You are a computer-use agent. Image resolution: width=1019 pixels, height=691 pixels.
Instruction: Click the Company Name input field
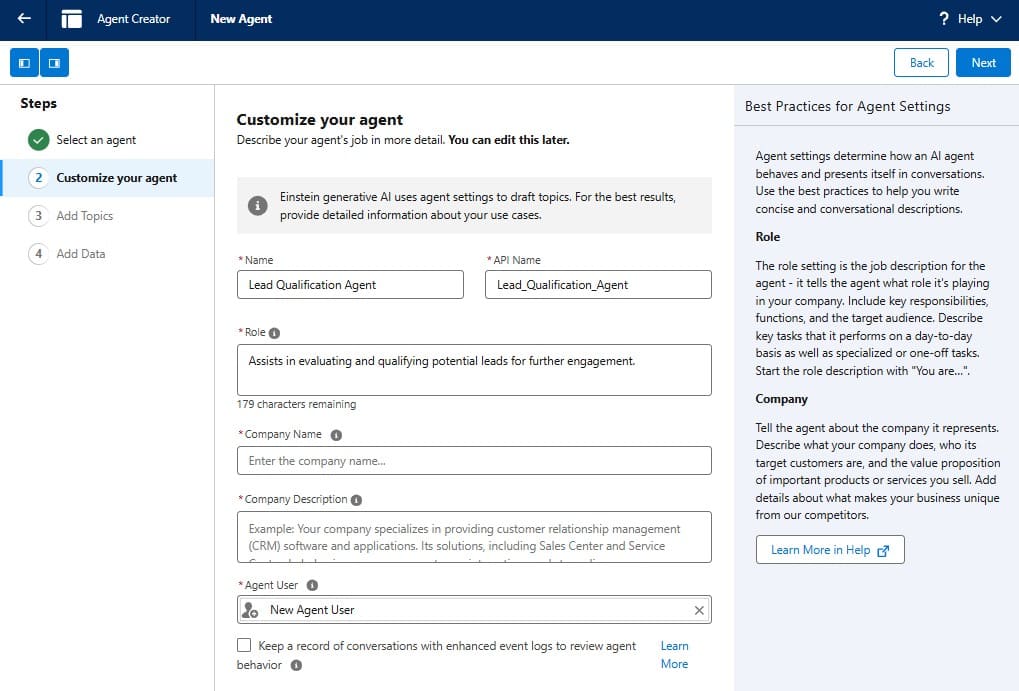474,461
